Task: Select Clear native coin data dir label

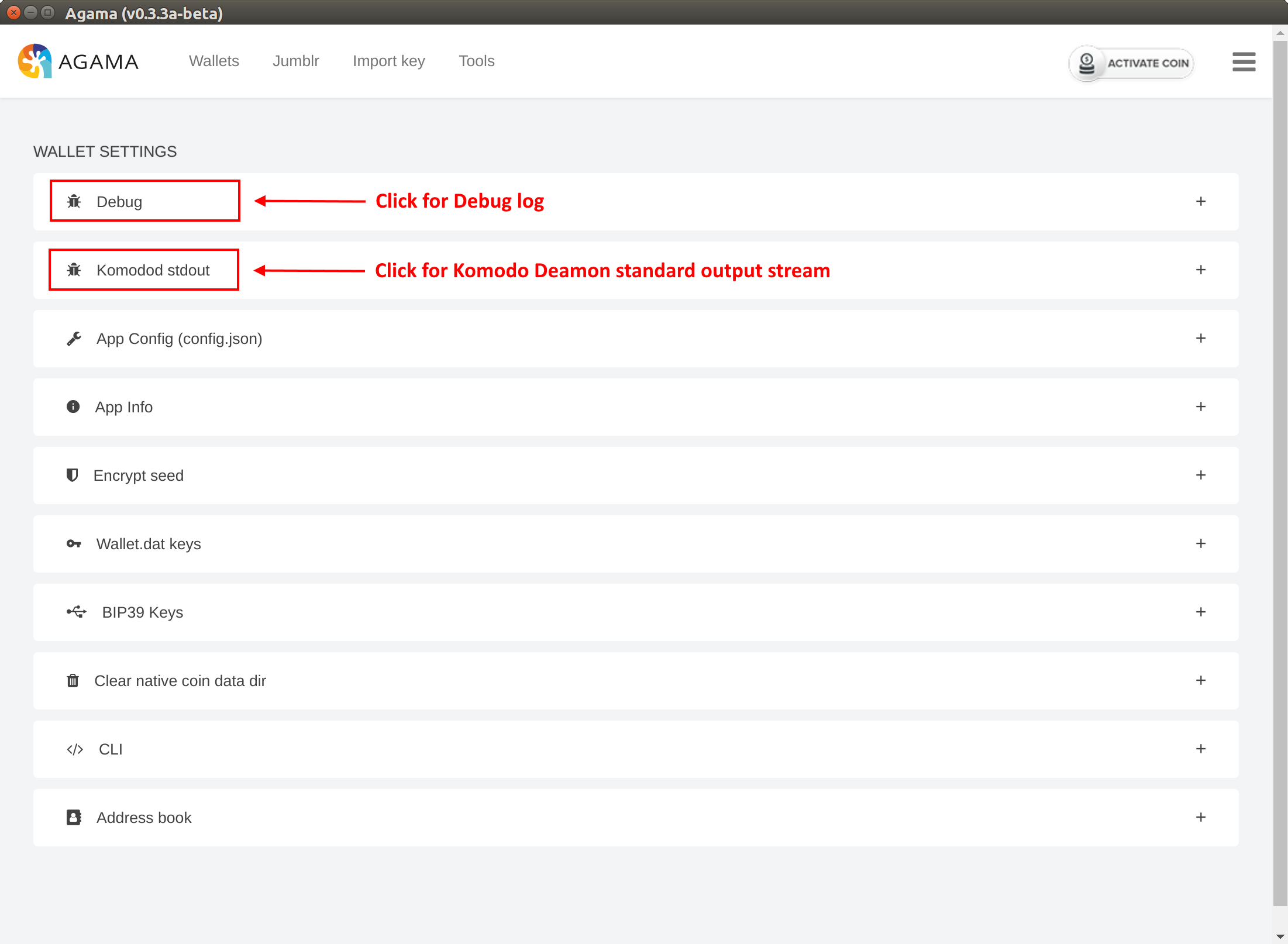Action: pyautogui.click(x=180, y=681)
